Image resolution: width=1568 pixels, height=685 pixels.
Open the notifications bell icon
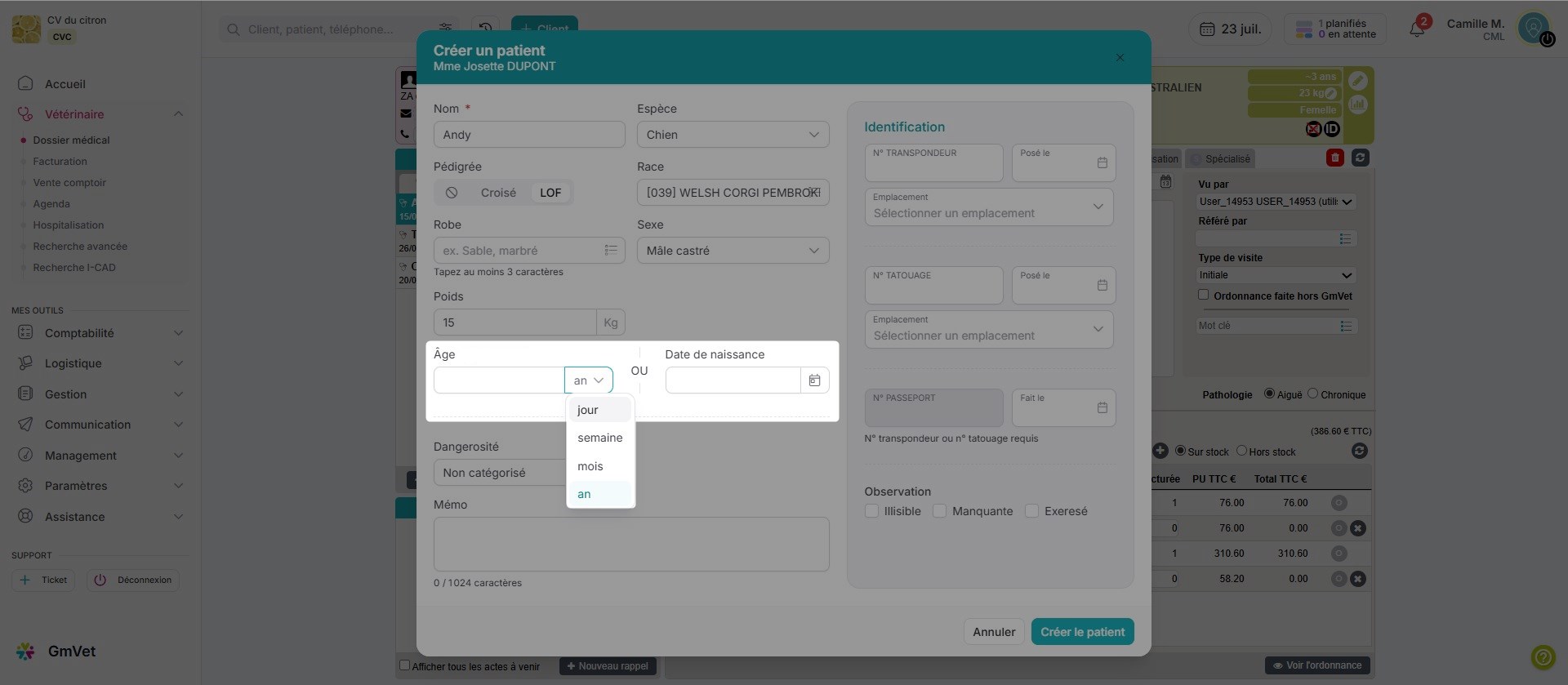click(1417, 29)
